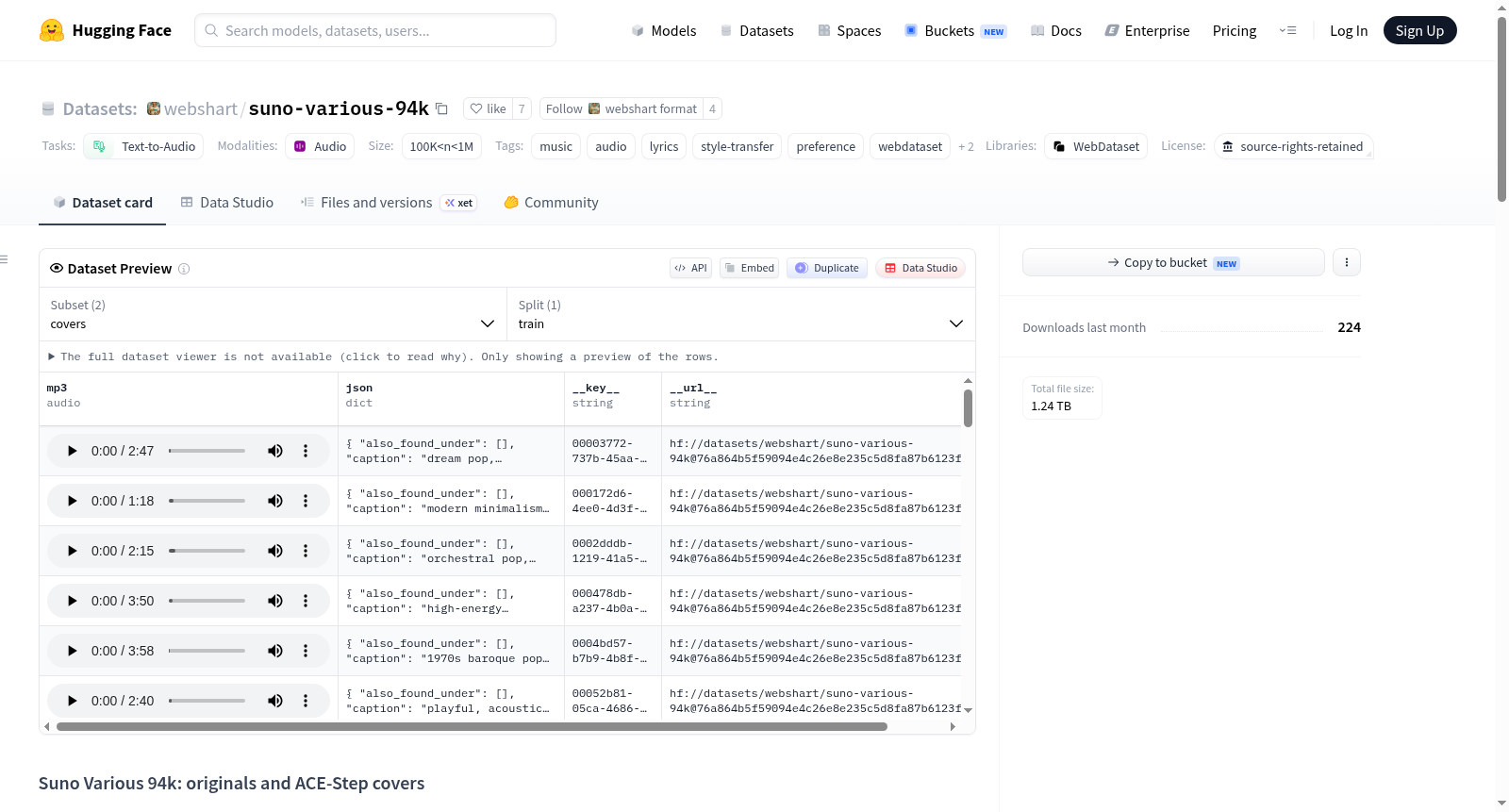Click the Sign Up button
Screen dimensions: 1509x812
click(1419, 30)
